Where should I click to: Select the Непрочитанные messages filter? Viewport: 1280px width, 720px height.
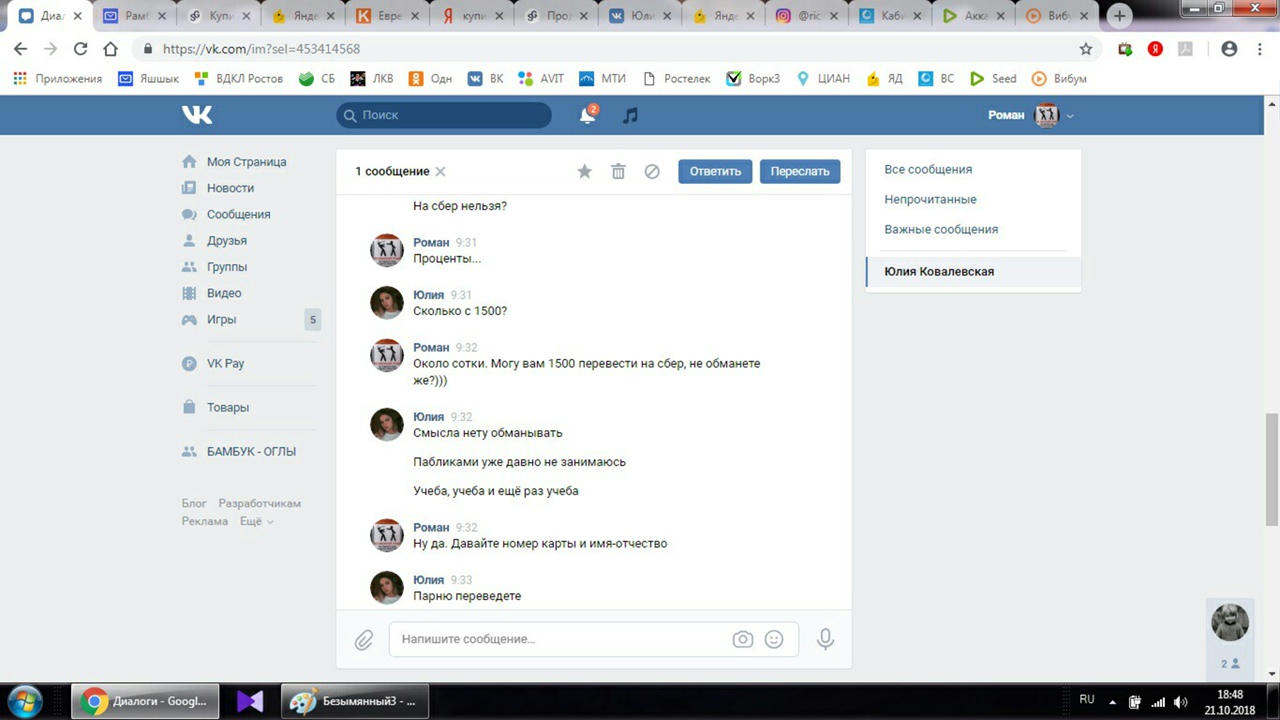(x=930, y=199)
